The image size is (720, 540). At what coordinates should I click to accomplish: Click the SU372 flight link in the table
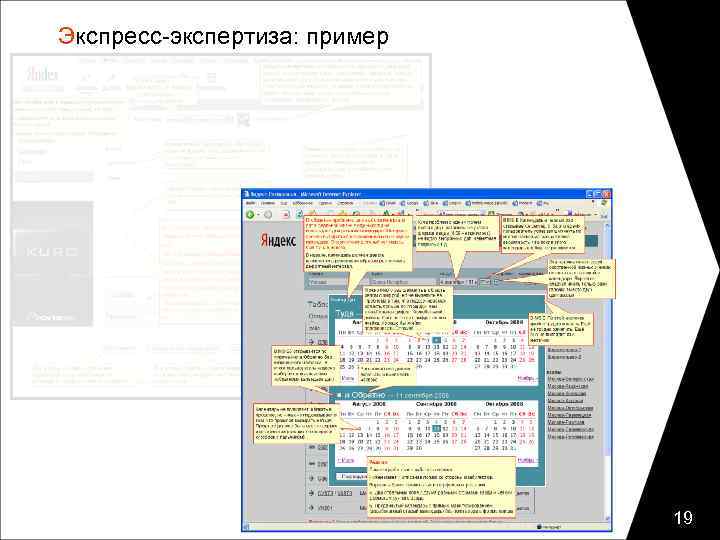(326, 493)
